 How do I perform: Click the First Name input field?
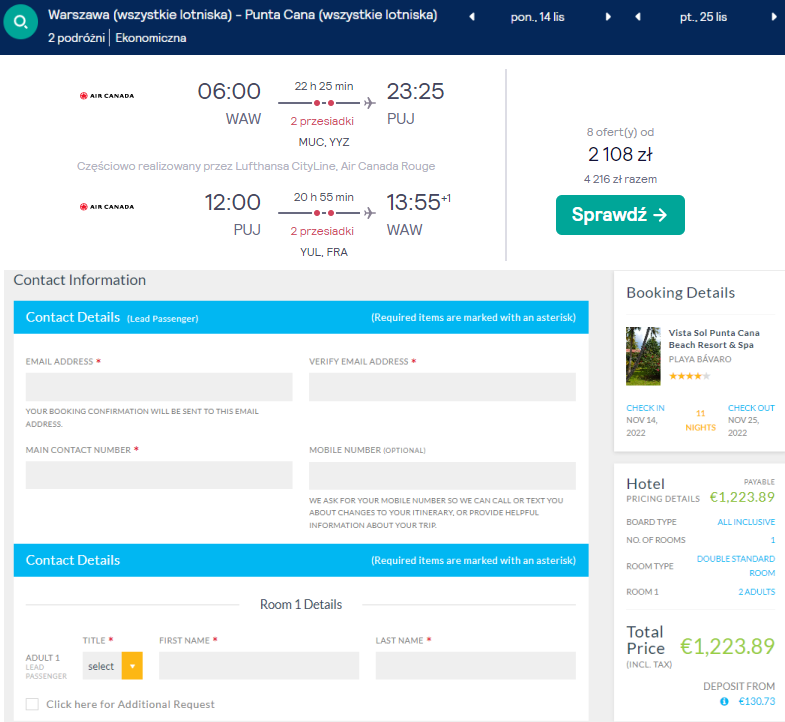click(259, 665)
